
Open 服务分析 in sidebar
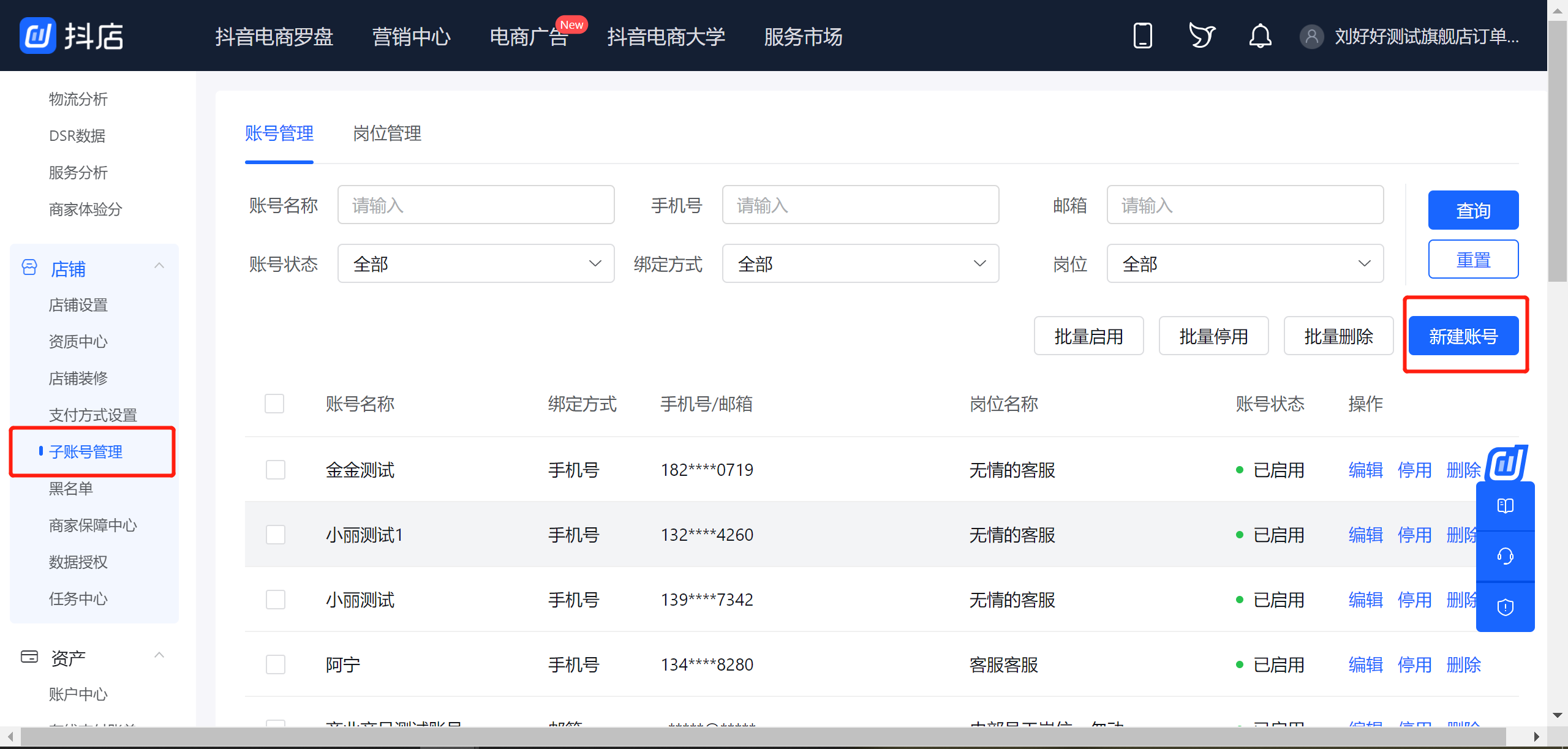pos(78,173)
